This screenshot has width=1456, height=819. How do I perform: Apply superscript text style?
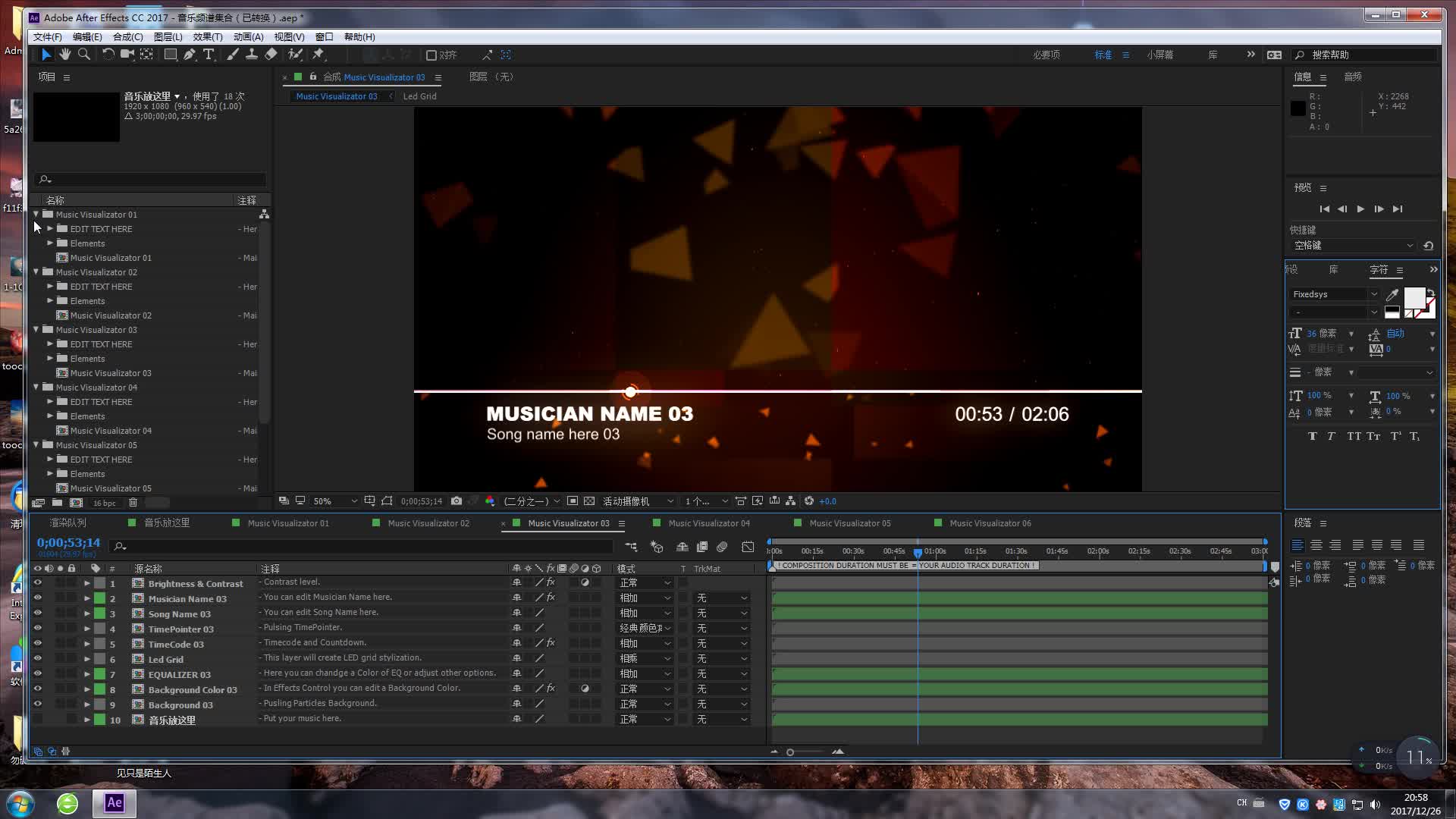[1395, 436]
